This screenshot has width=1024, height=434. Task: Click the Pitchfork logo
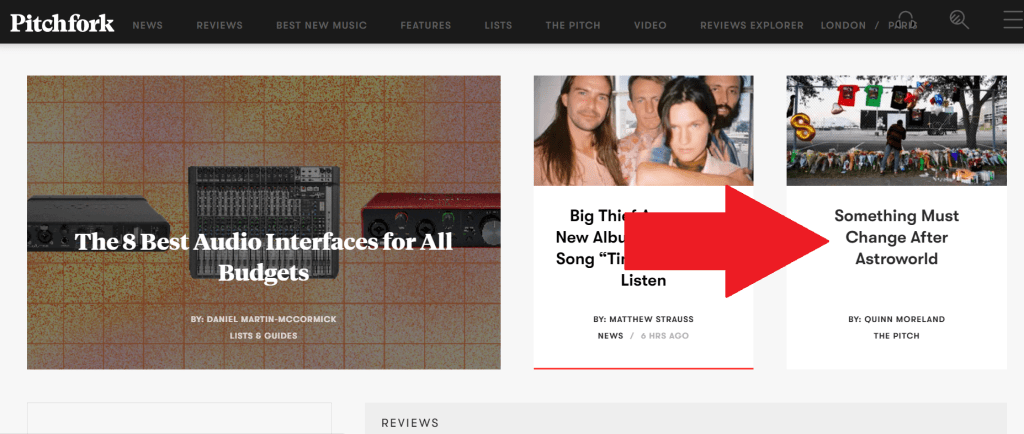pos(62,23)
